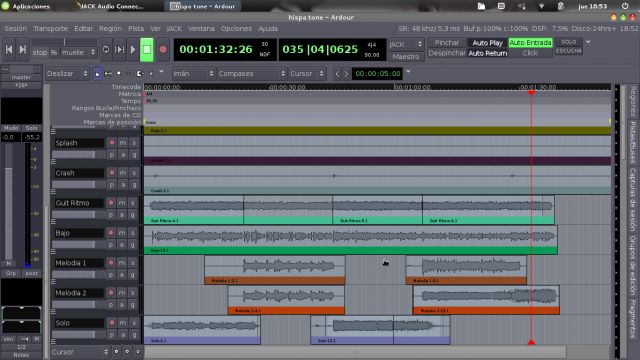
Task: Toggle master Mudo button in mixer strip
Action: click(x=11, y=128)
